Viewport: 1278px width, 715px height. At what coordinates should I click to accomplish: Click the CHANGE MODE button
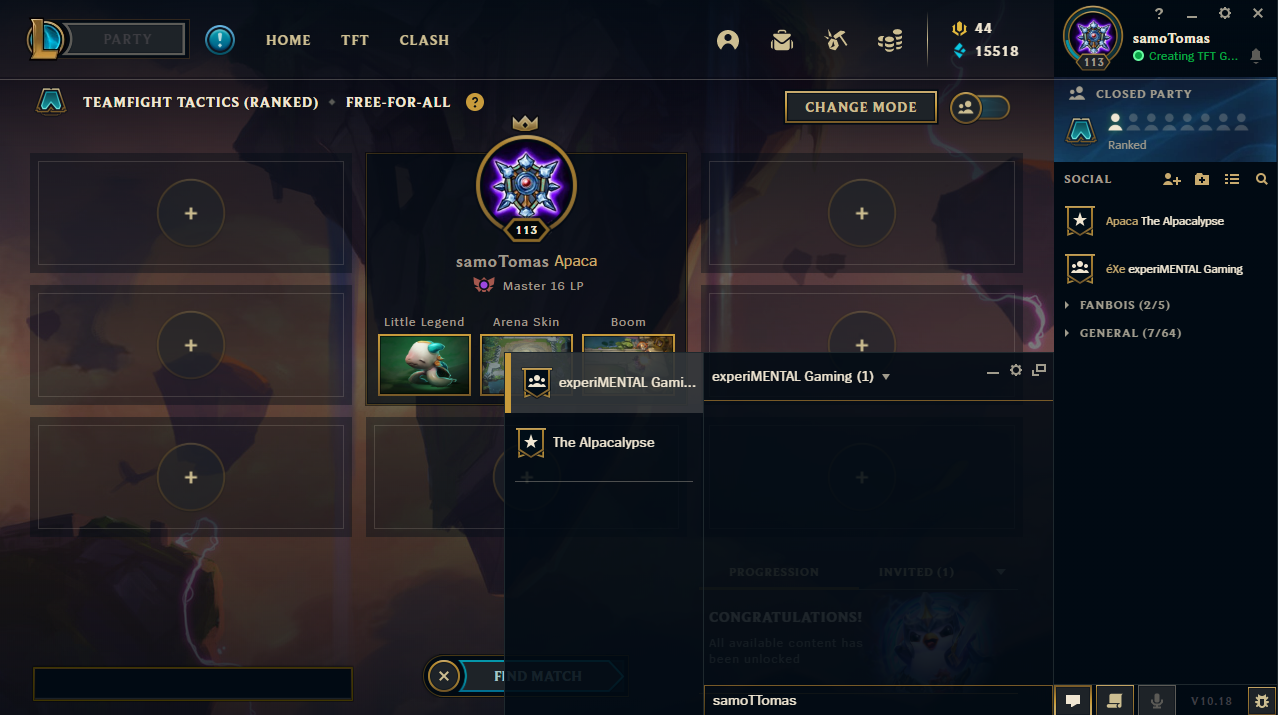pos(861,107)
